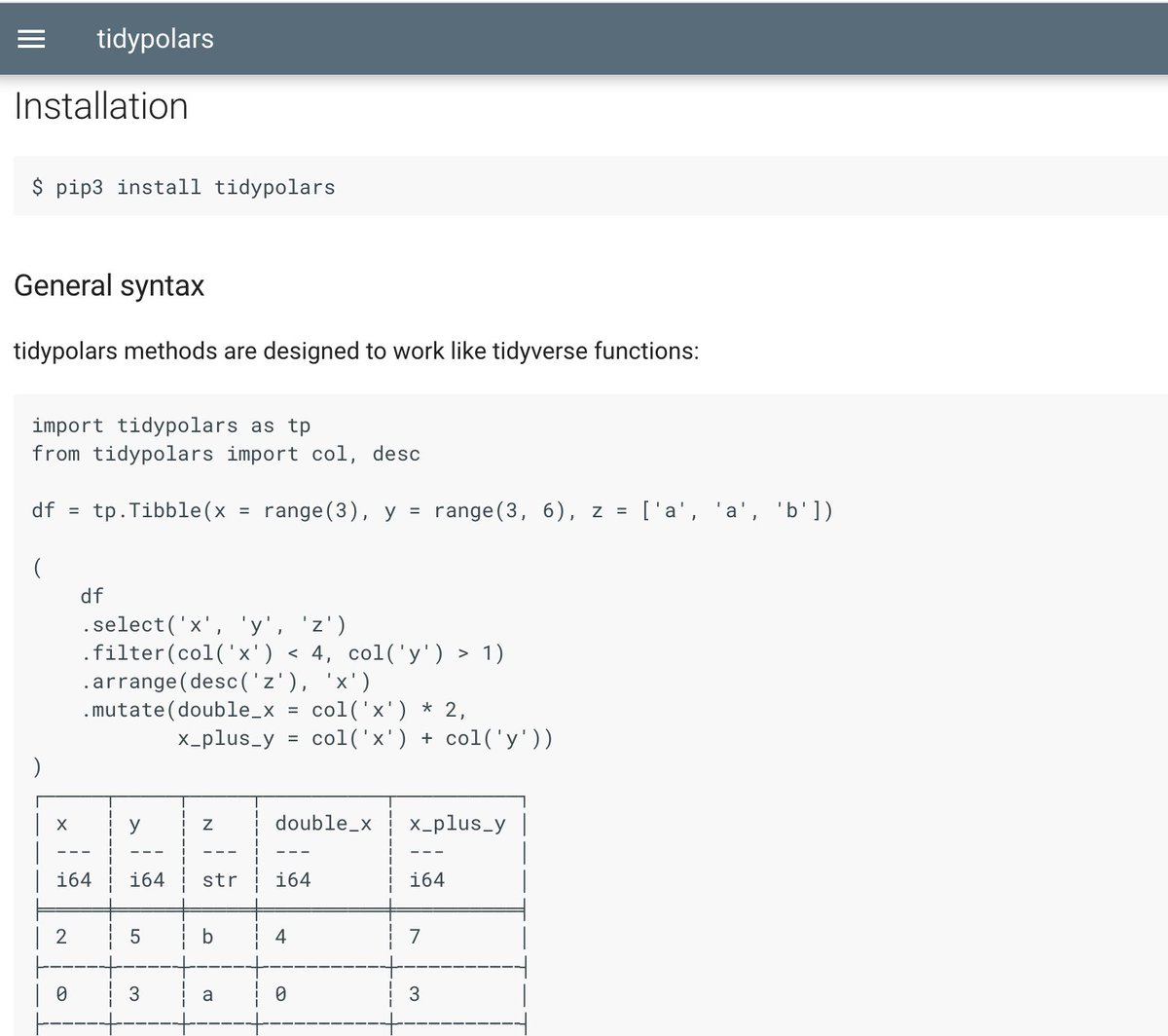Click the value a in z column
This screenshot has height=1036, width=1168.
point(207,994)
